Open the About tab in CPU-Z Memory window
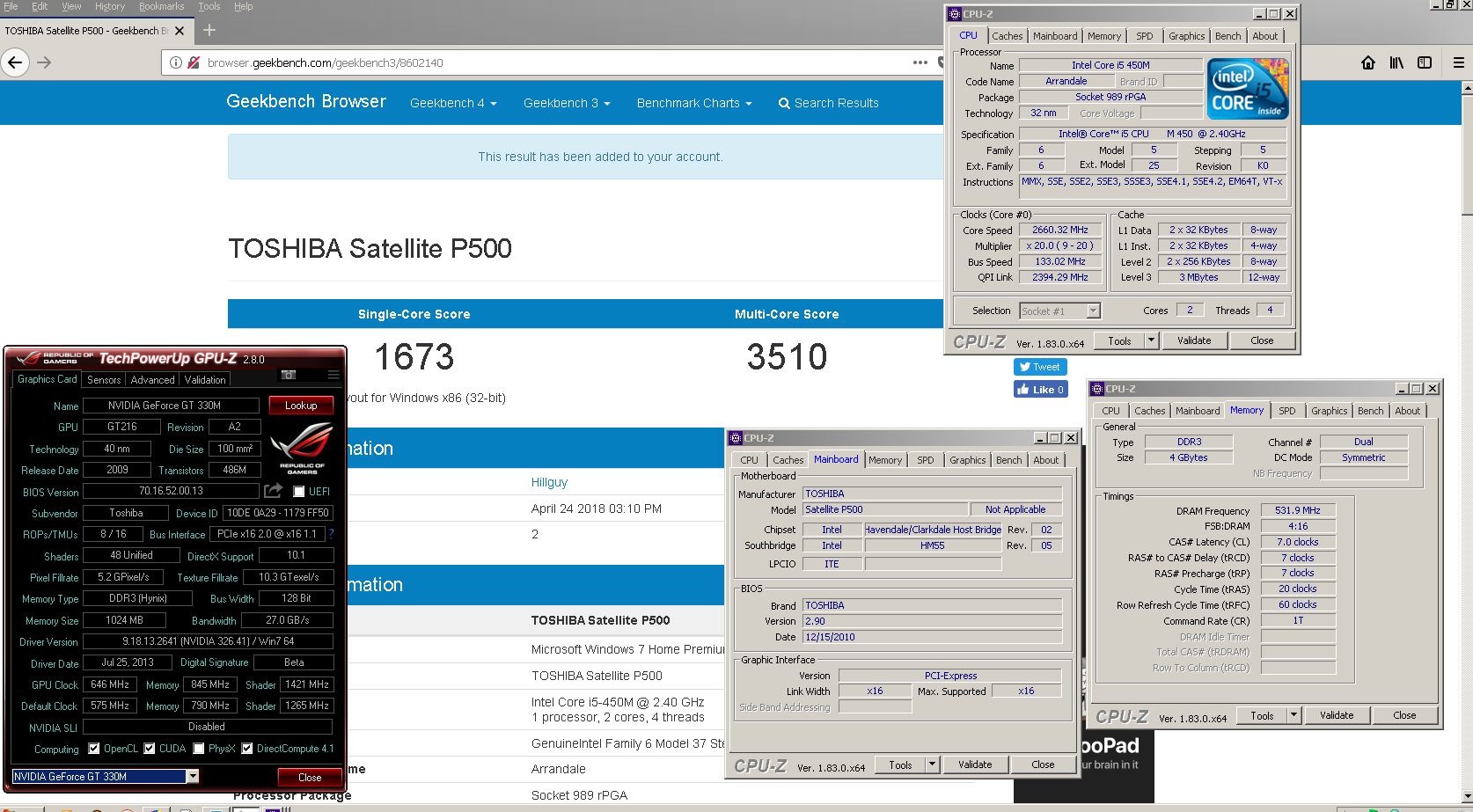The width and height of the screenshot is (1473, 812). coord(1408,411)
